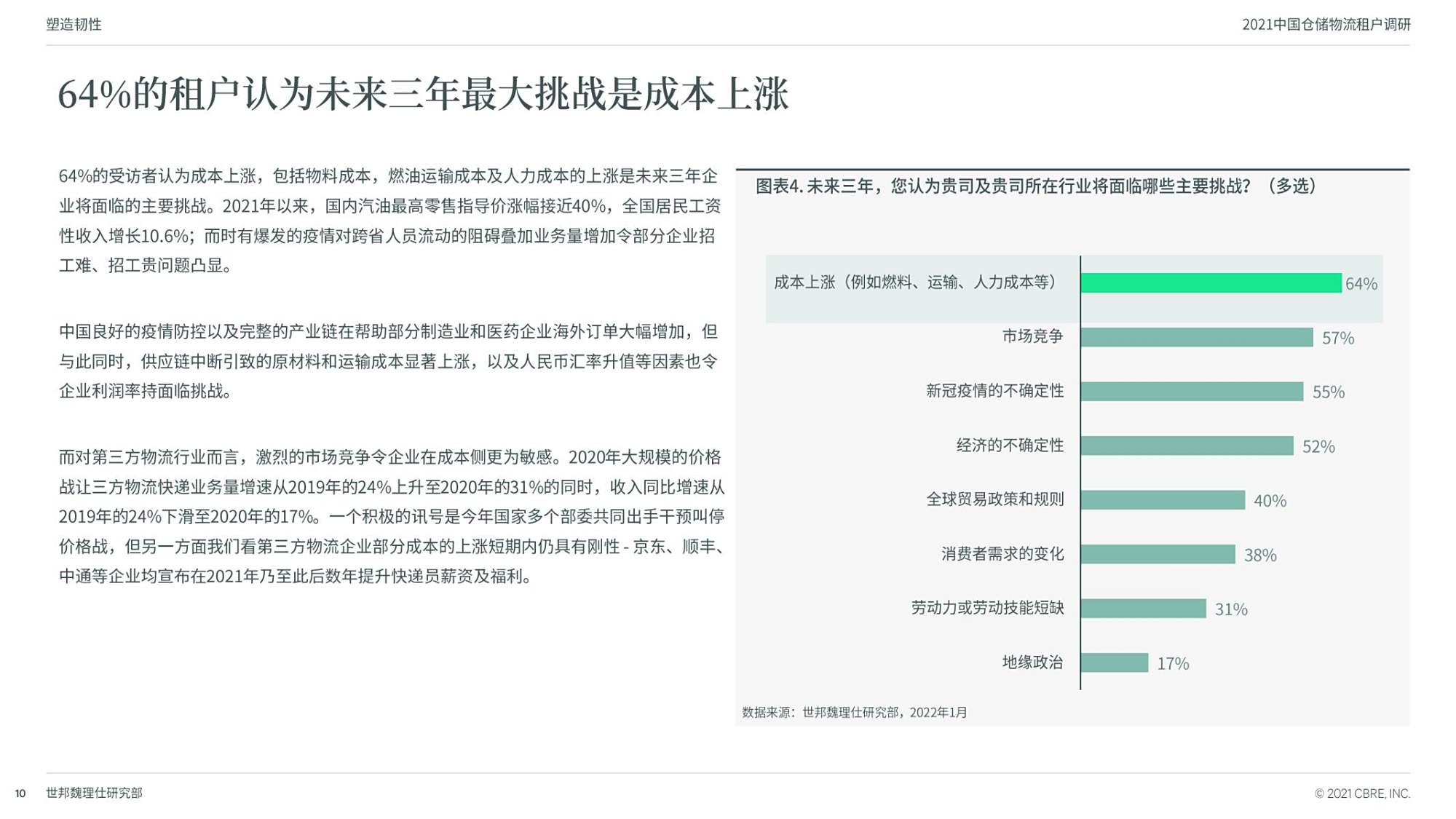Click the paragraph starting 中国良好的疫情防控
The height and width of the screenshot is (819, 1456).
pyautogui.click(x=389, y=361)
